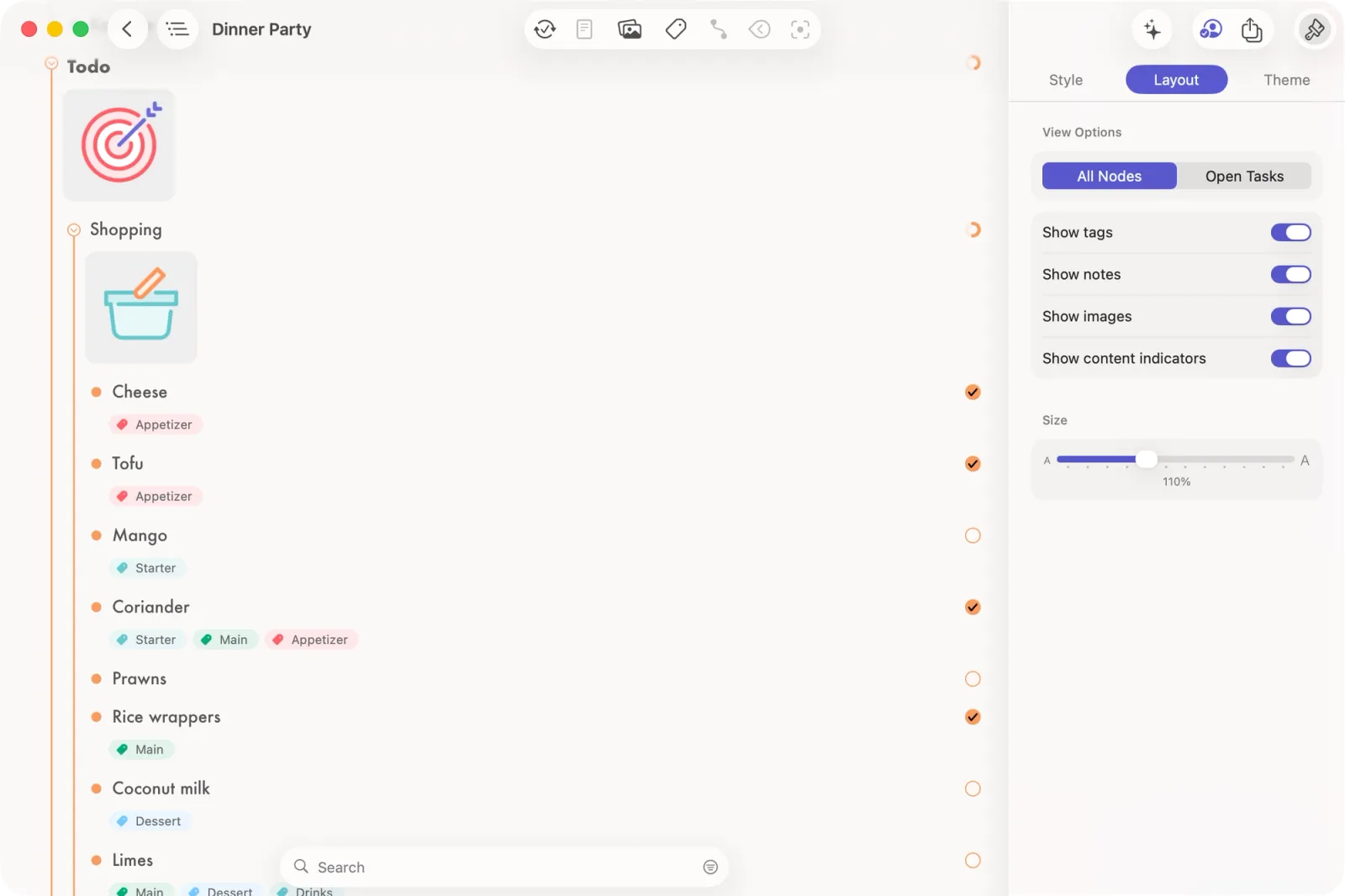Mark the Prawns task as done

click(x=973, y=679)
